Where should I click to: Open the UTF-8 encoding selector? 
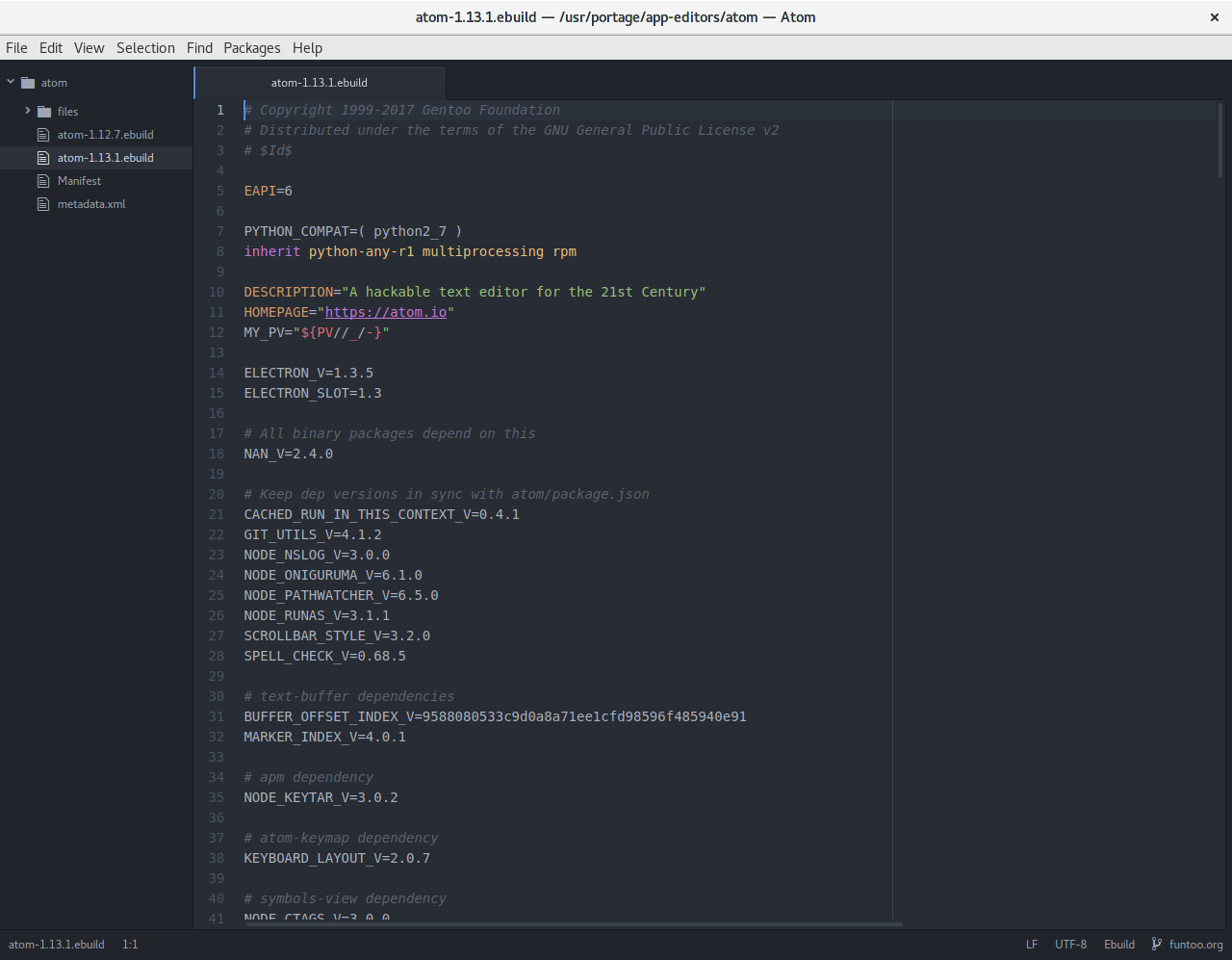(x=1070, y=945)
